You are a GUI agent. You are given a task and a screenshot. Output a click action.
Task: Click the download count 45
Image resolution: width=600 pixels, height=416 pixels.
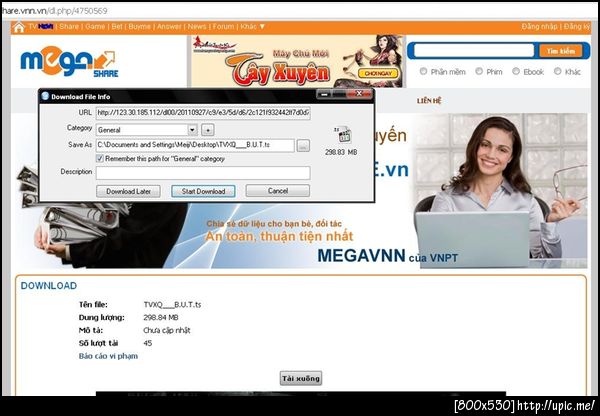click(x=148, y=343)
